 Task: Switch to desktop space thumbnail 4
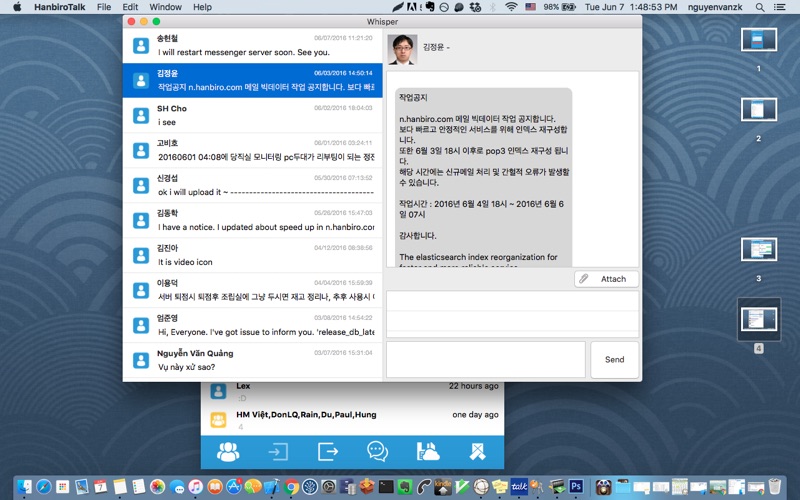click(x=759, y=319)
